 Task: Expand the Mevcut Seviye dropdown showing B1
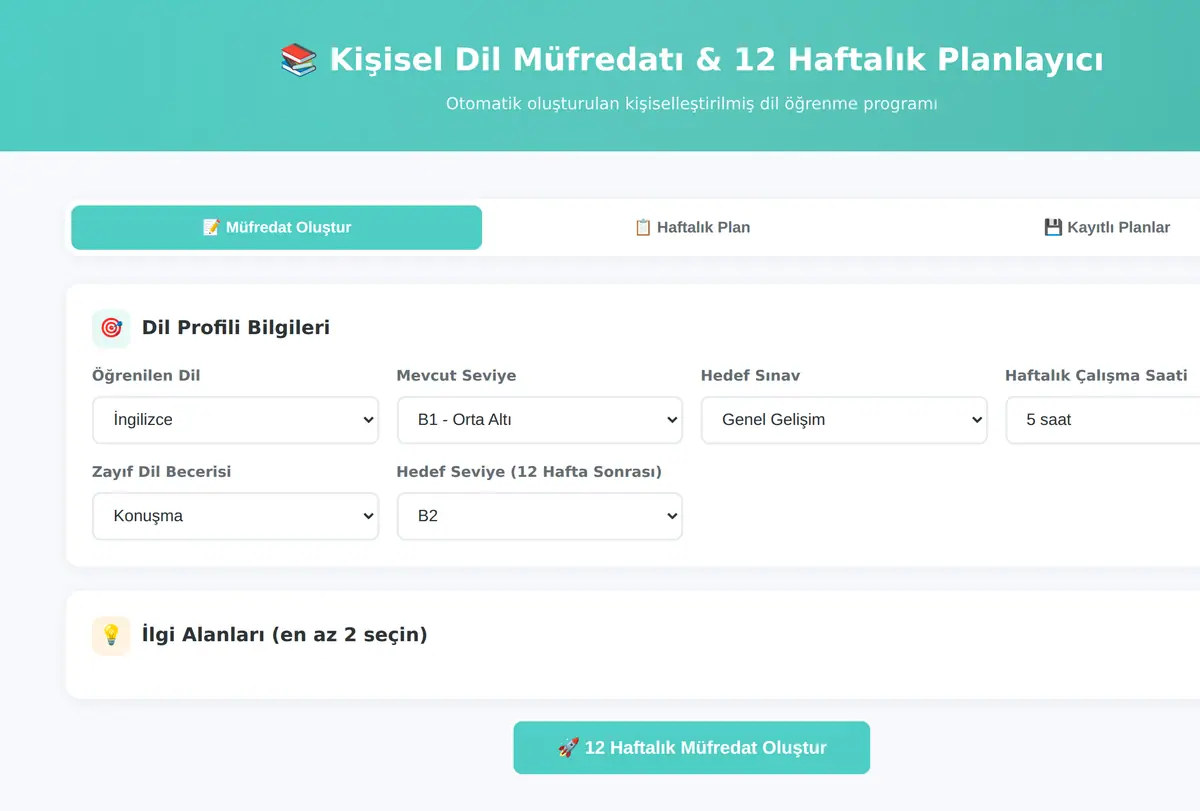pyautogui.click(x=540, y=420)
